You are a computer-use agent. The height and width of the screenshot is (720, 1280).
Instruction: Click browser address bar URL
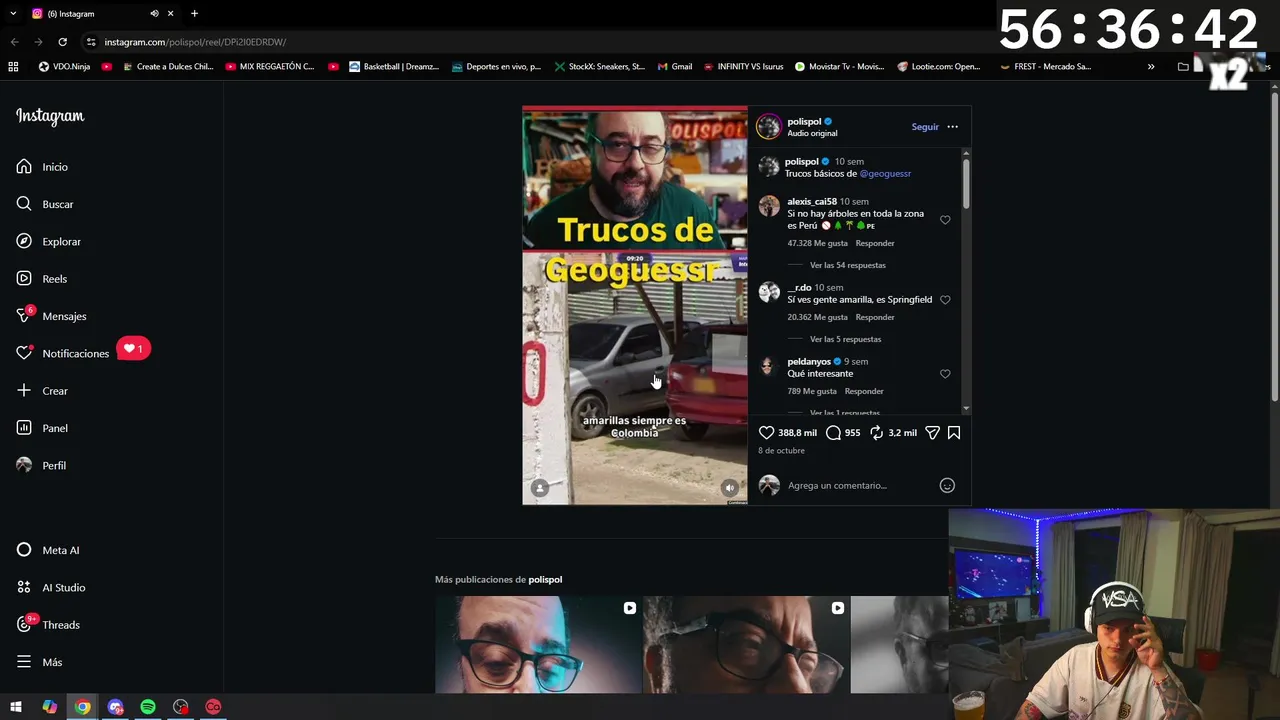pyautogui.click(x=195, y=42)
